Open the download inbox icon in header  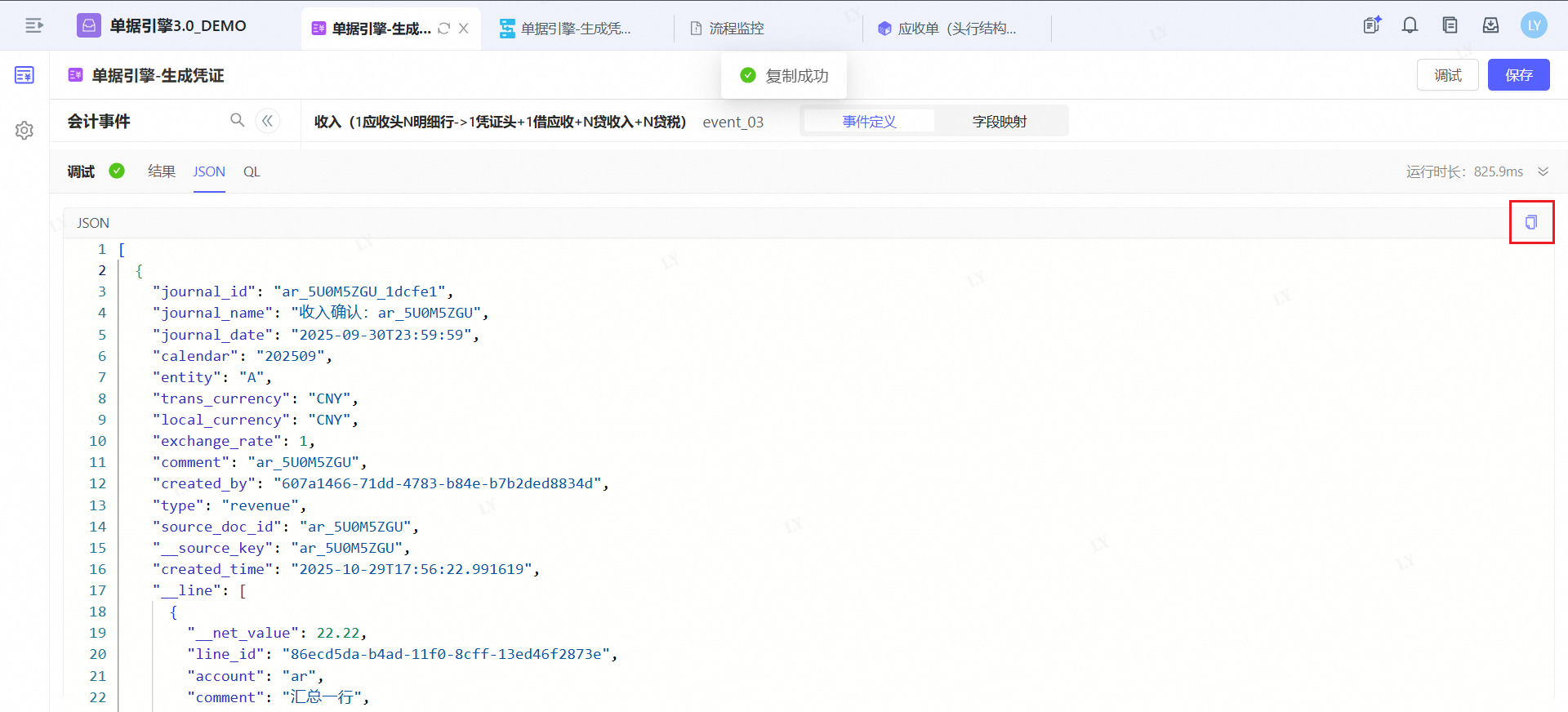click(1490, 25)
